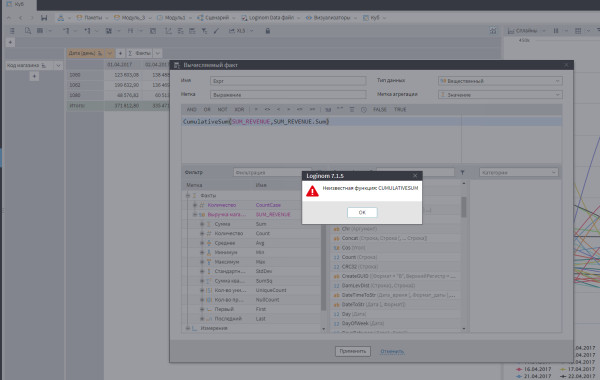Open the Дата (день) dimension dropdown arrow
Screen dimensions: 600x380
coord(110,53)
